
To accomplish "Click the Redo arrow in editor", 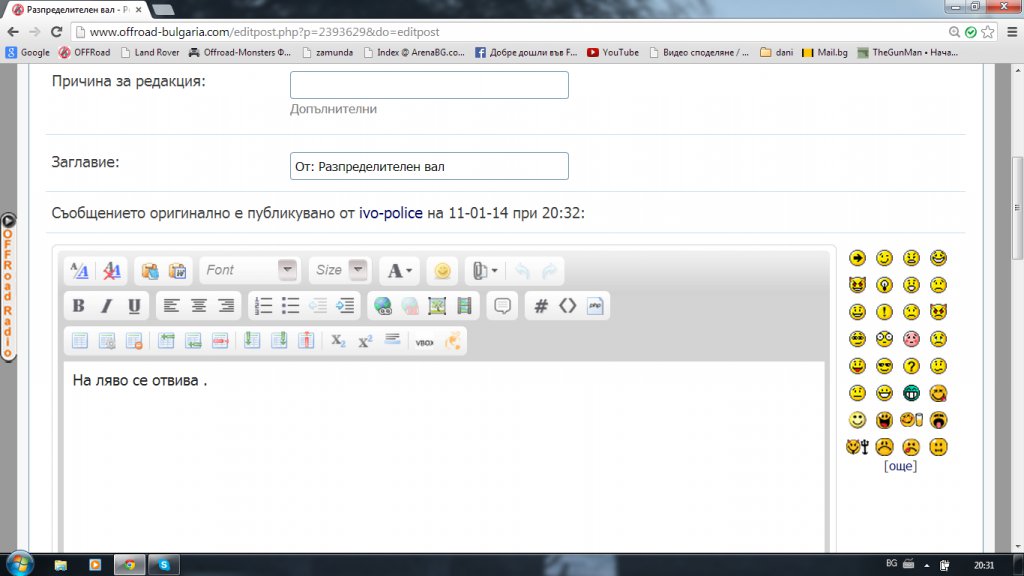I will tap(550, 270).
